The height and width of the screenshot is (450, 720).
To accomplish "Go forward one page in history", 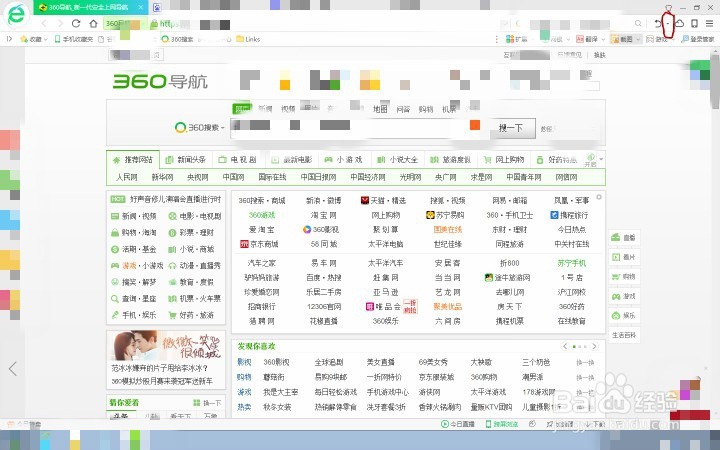I will pos(60,23).
